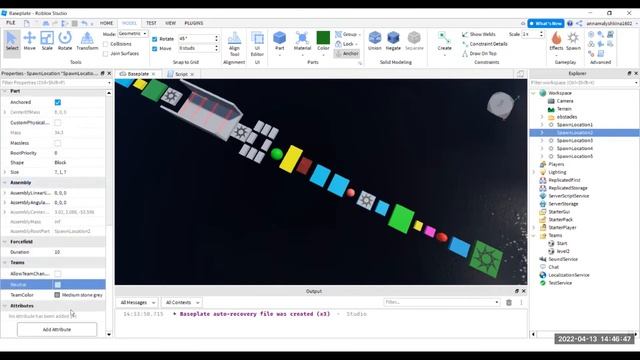Screen dimensions: 640x360
Task: Select the level2 team in Explorer
Action: (563, 251)
